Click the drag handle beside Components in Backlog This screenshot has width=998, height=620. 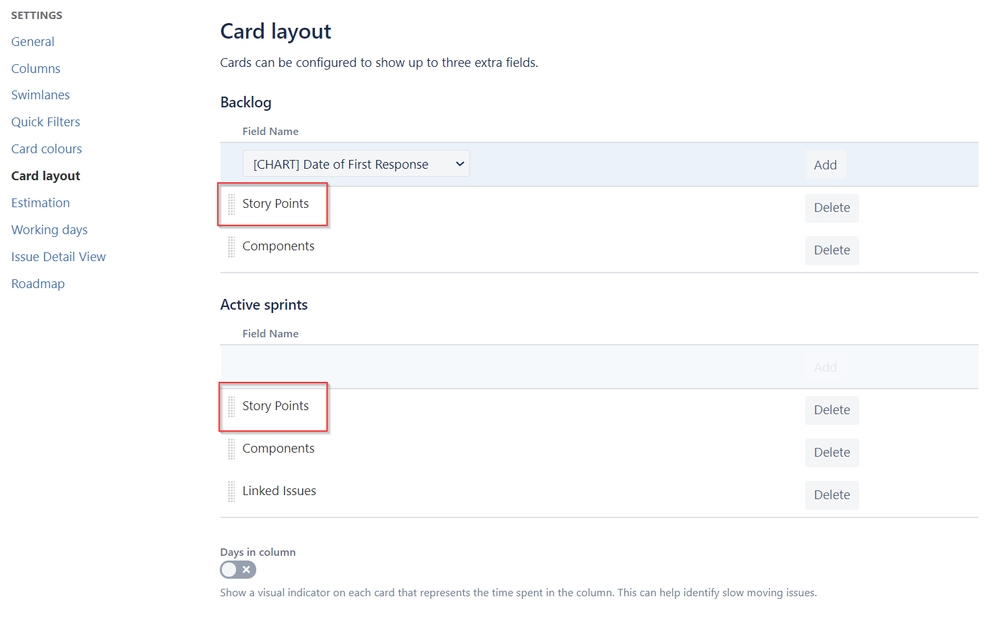pyautogui.click(x=231, y=245)
